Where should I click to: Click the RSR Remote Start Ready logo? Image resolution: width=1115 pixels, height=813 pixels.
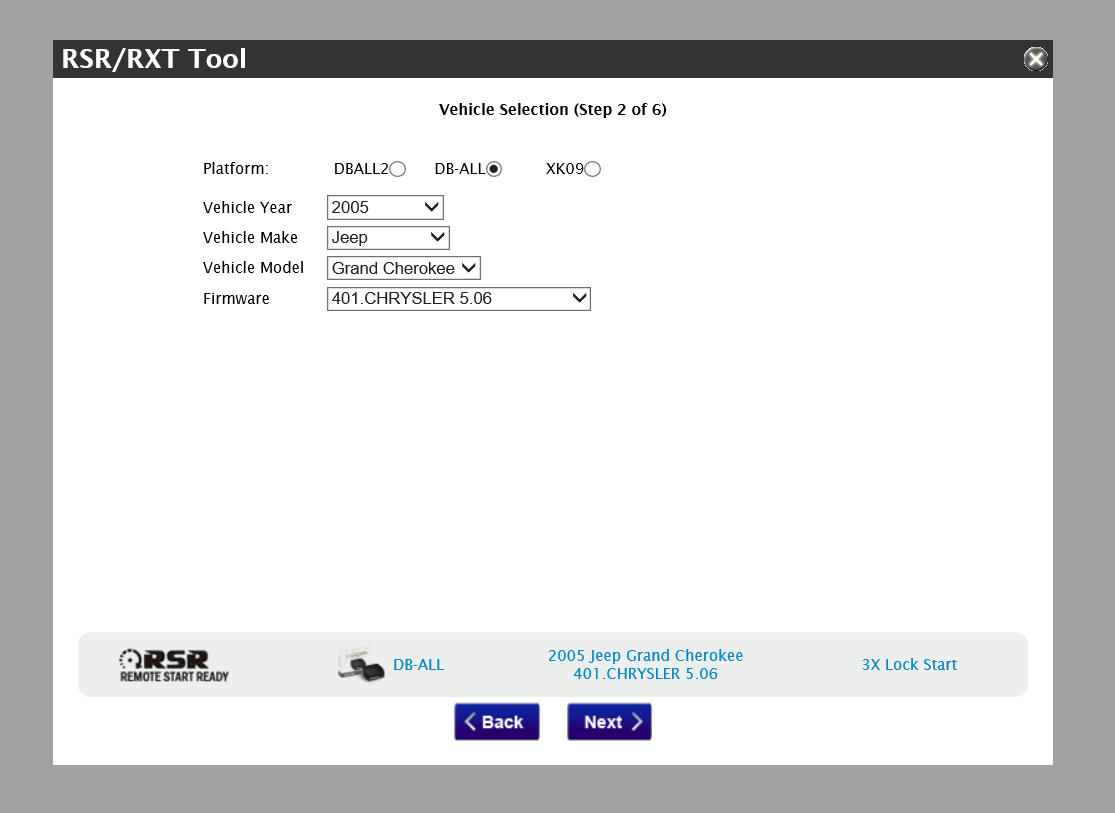(173, 665)
